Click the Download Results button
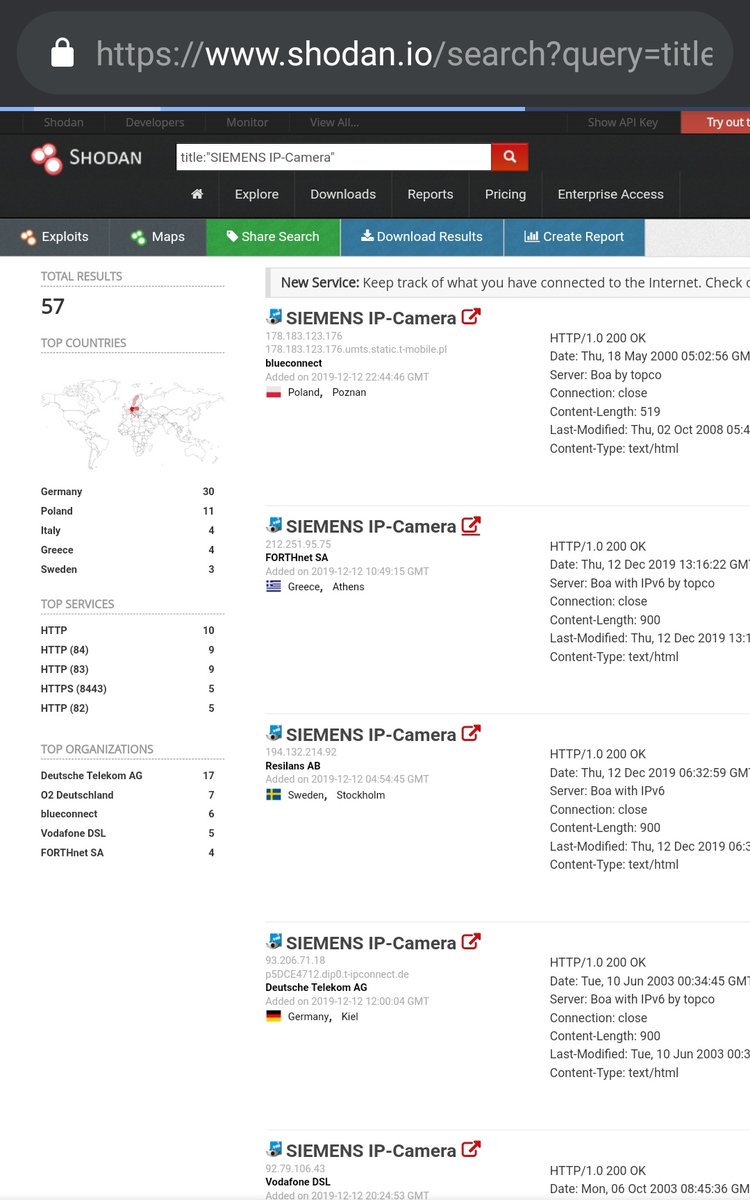This screenshot has height=1200, width=750. tap(421, 237)
